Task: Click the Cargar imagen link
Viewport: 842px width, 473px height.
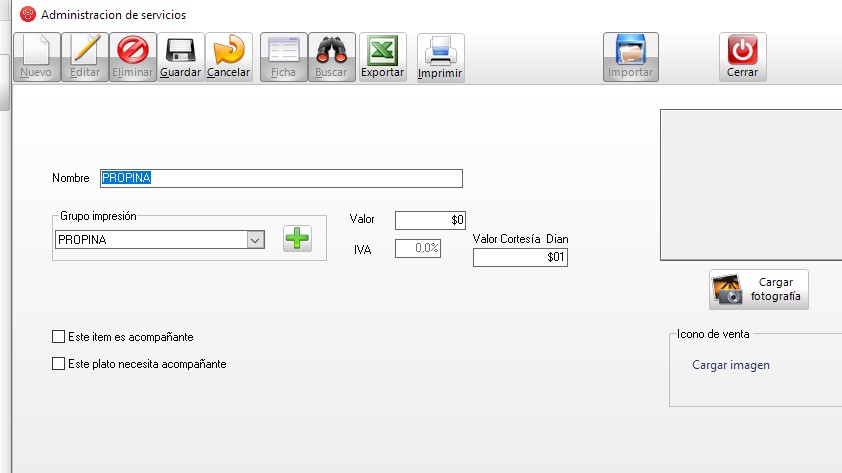Action: tap(731, 365)
